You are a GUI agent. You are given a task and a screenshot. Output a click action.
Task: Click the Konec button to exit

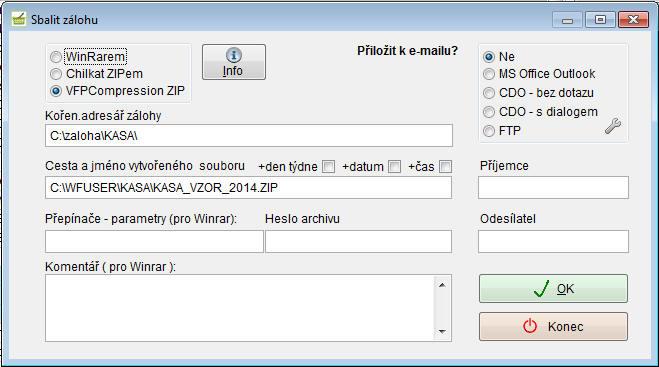(553, 327)
